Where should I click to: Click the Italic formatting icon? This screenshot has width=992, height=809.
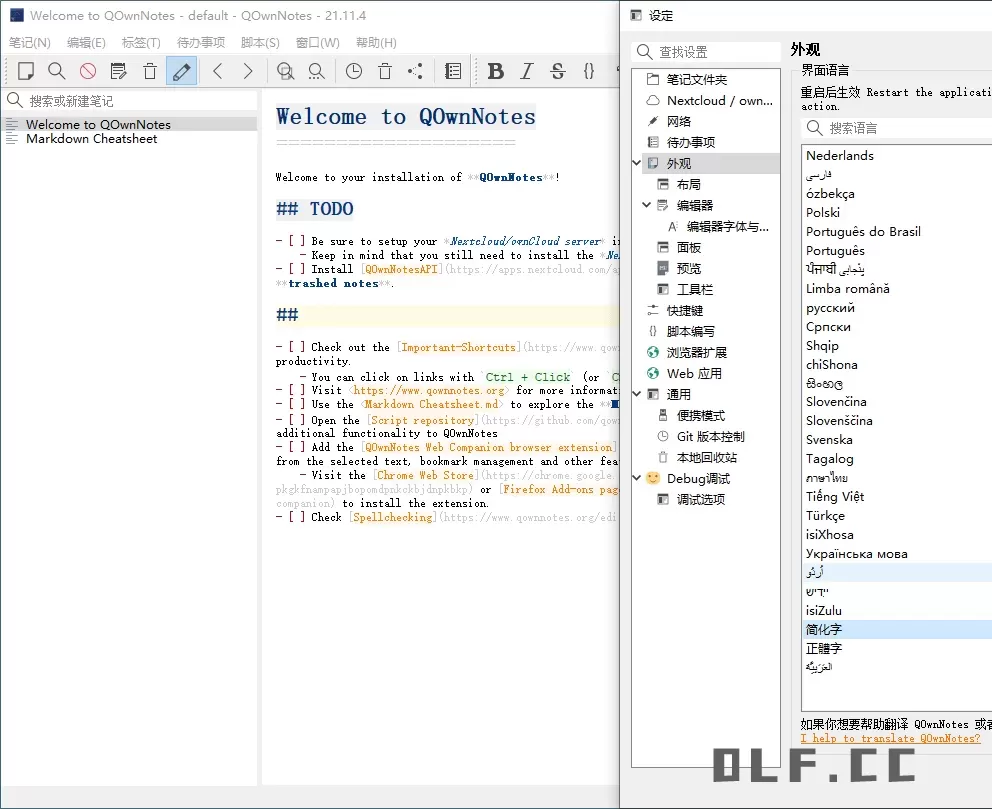[527, 71]
